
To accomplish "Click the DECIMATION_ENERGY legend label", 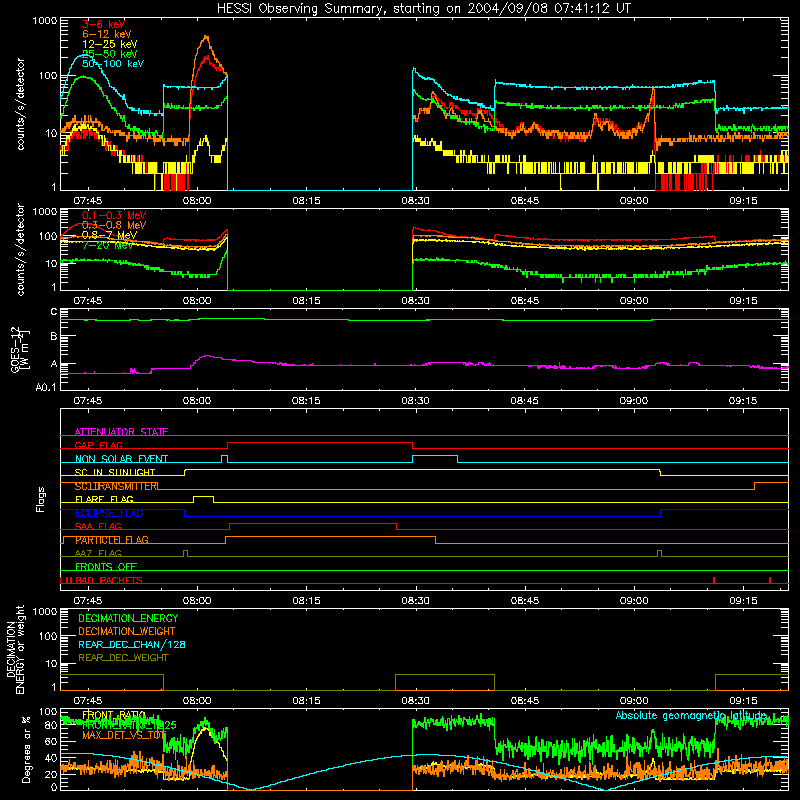I will pyautogui.click(x=128, y=618).
